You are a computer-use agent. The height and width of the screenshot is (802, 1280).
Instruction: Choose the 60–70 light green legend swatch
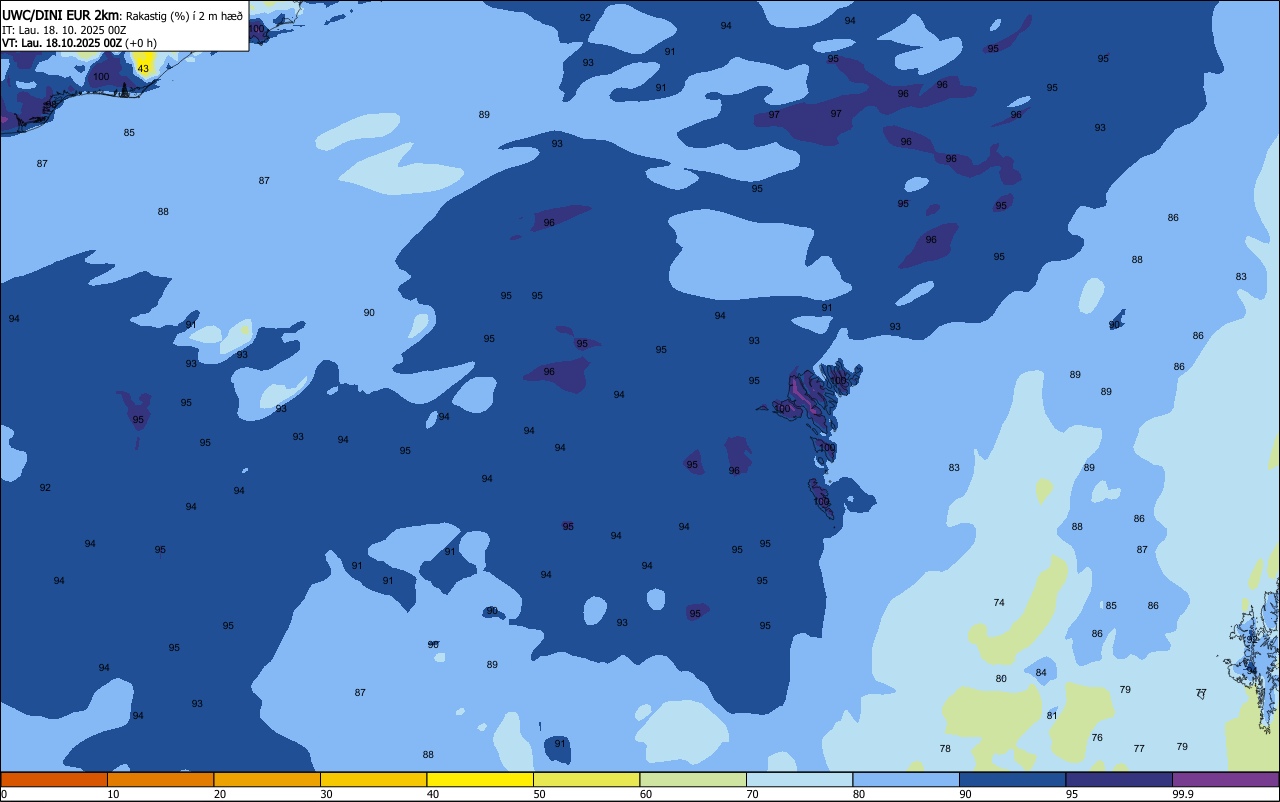(x=693, y=779)
